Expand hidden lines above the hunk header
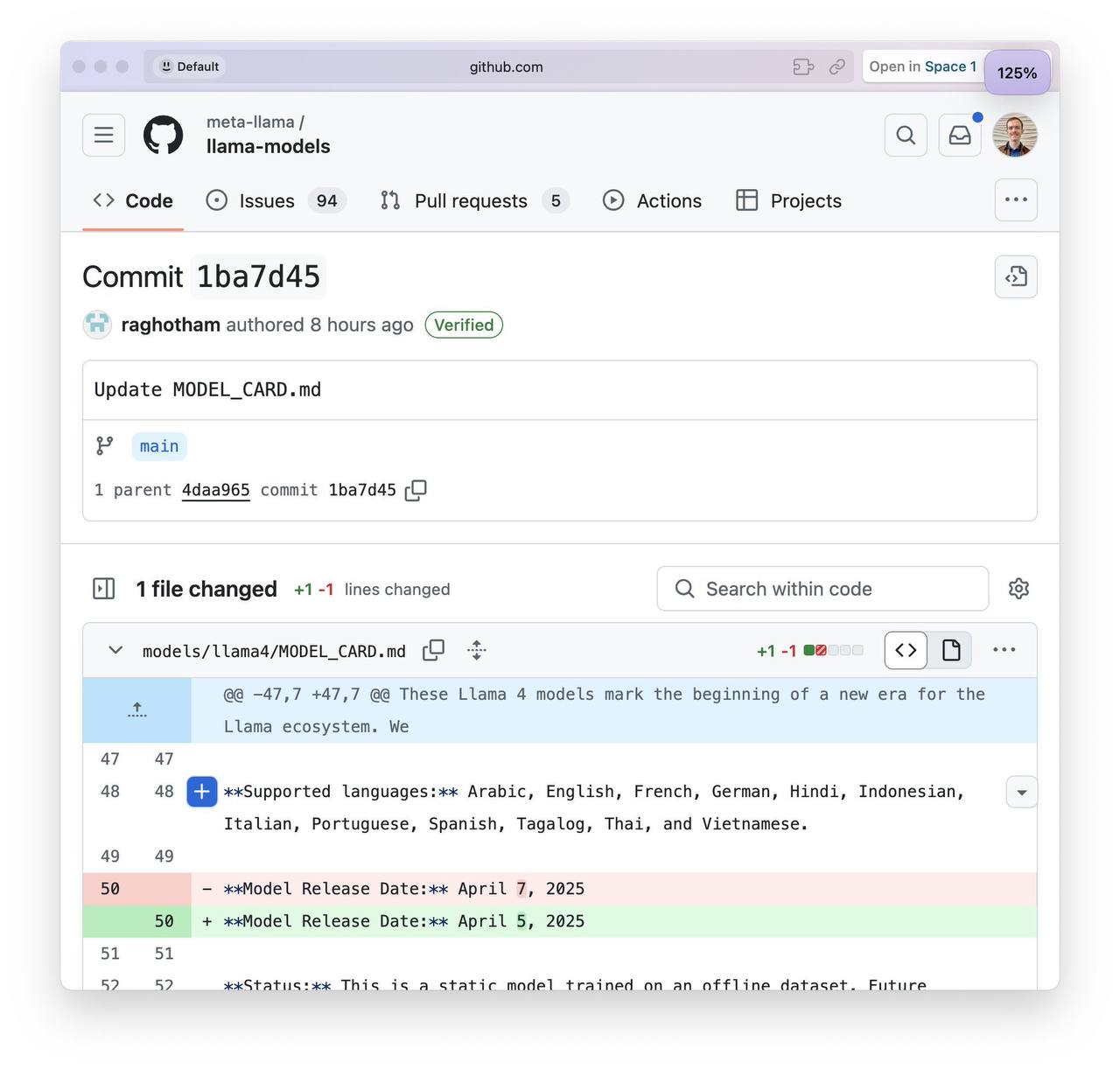 (137, 710)
